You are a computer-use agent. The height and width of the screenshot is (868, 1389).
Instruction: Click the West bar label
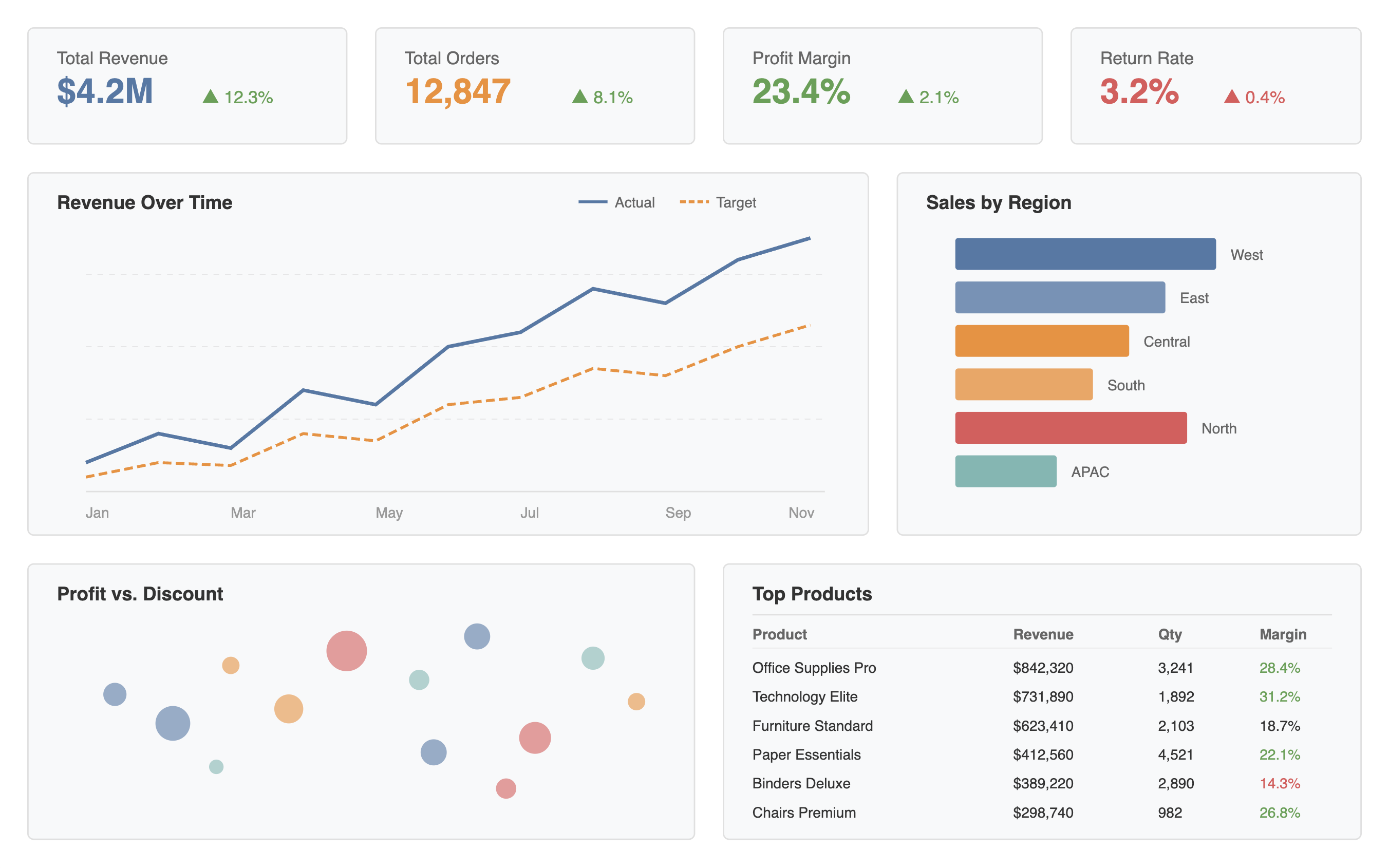1247,255
